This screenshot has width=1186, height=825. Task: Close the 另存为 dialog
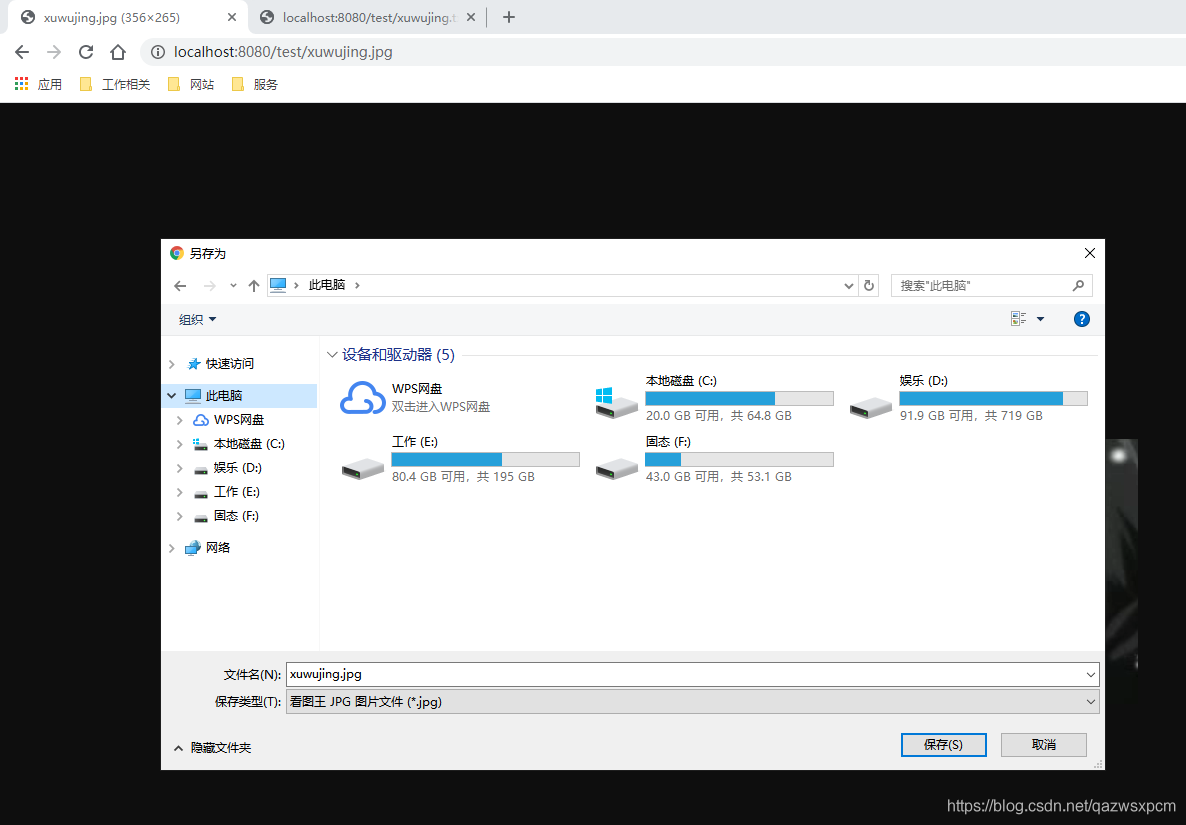tap(1089, 253)
